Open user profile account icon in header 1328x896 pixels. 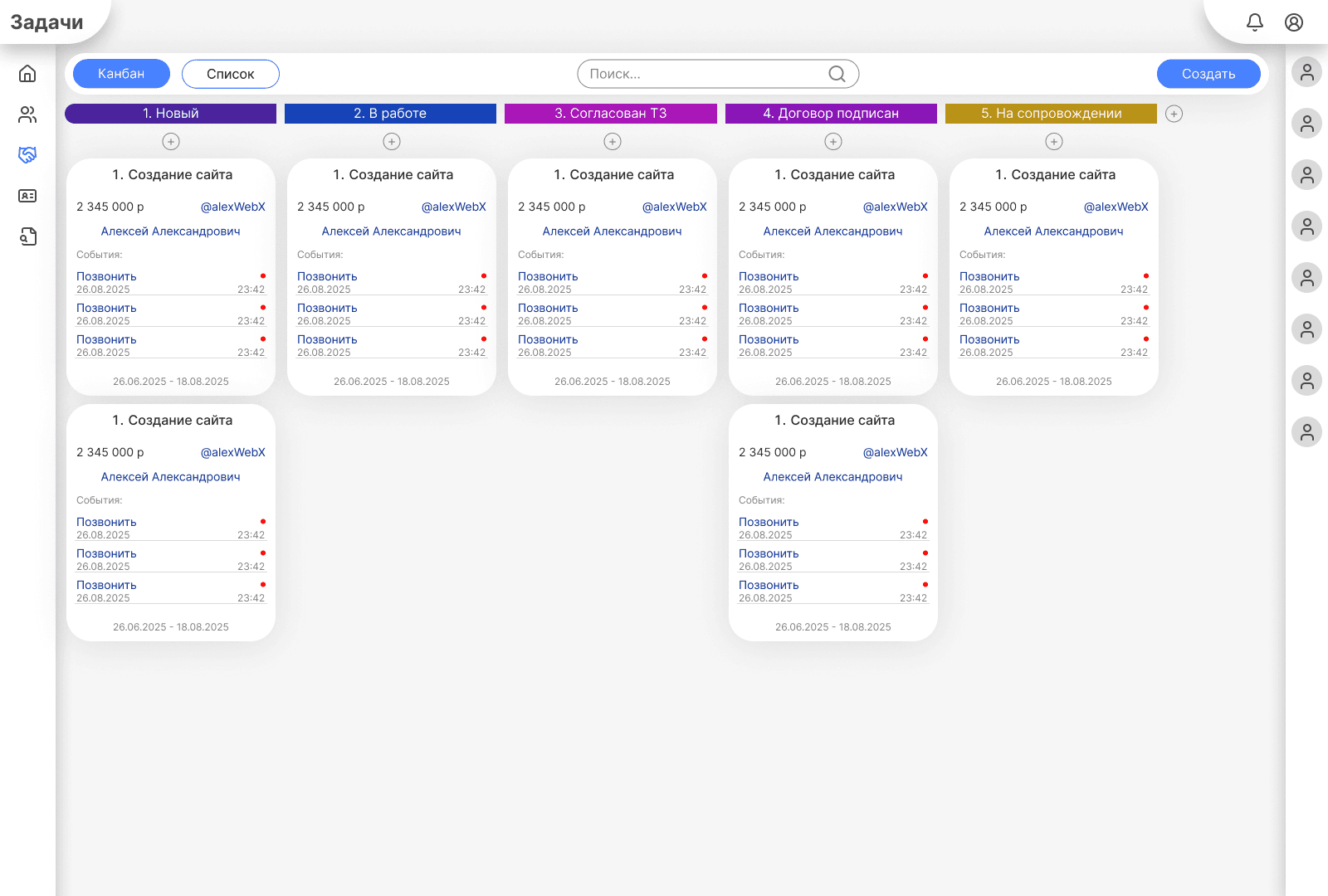tap(1294, 22)
